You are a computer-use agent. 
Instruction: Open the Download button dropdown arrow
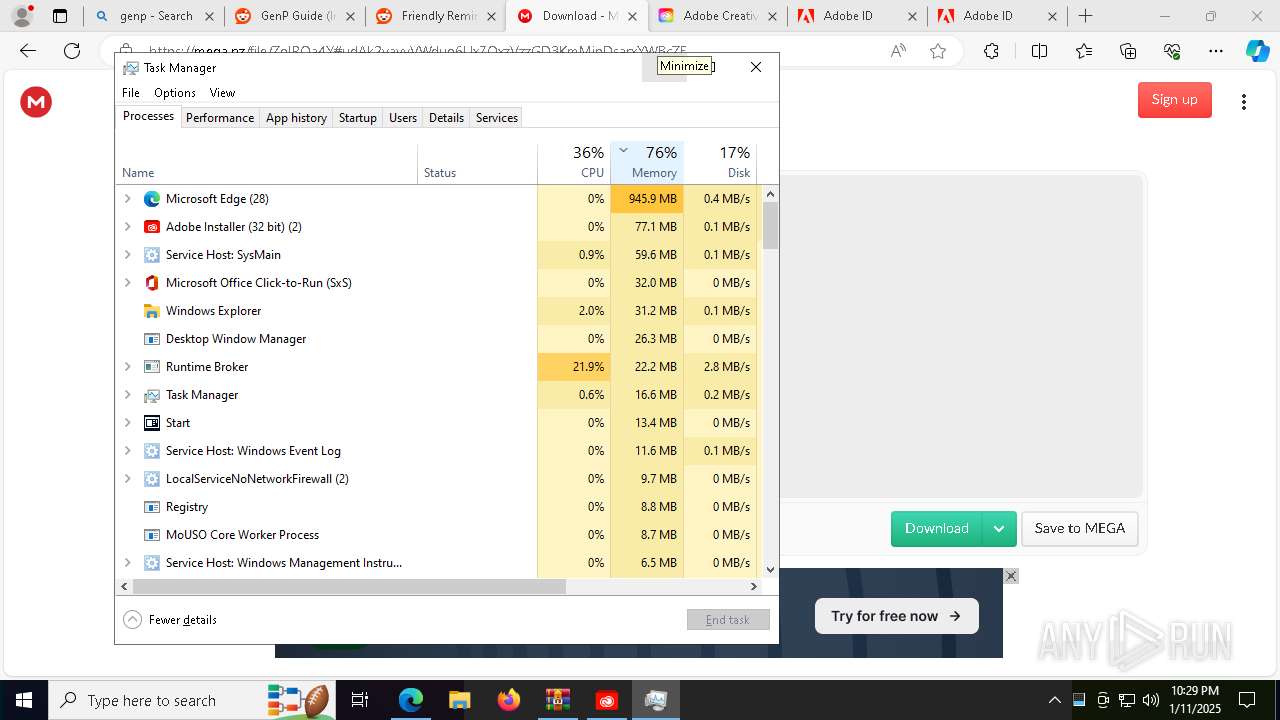point(999,529)
